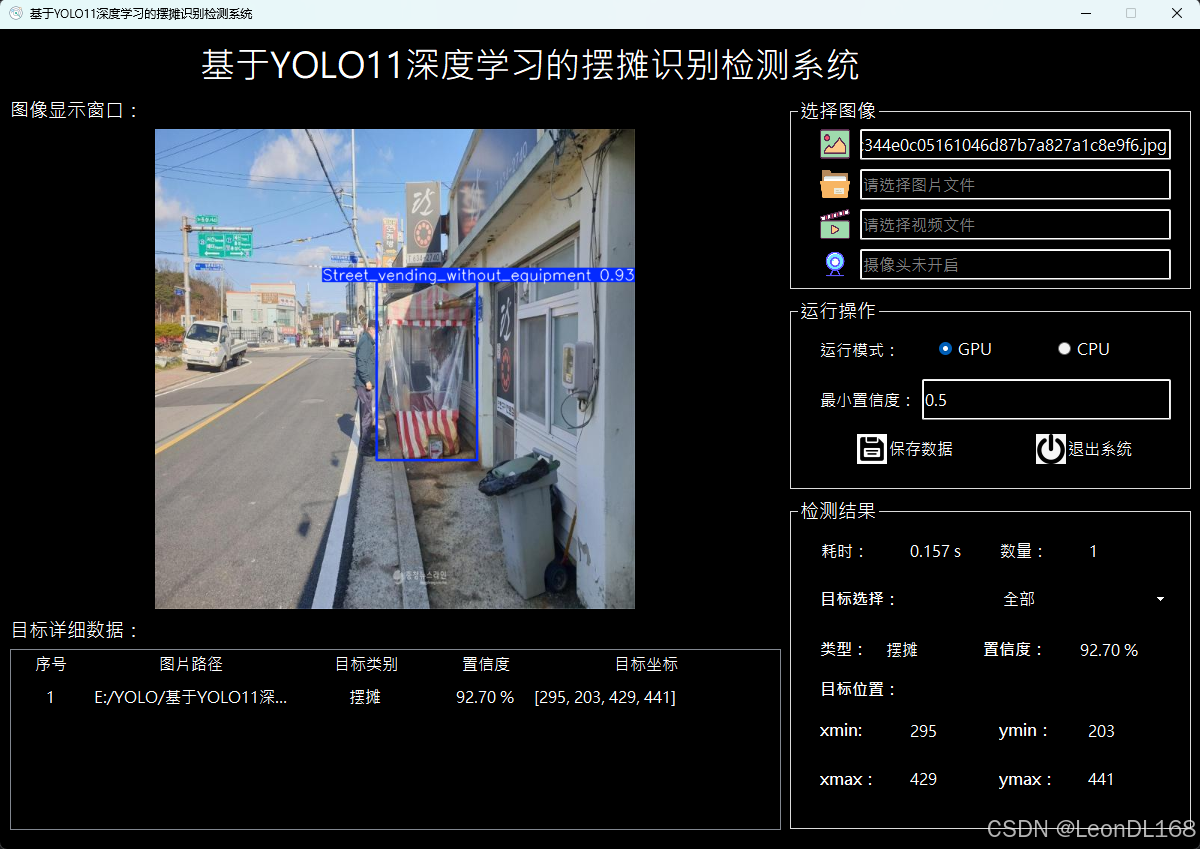
Task: Click the 图像显示窗口 label
Action: pos(75,110)
